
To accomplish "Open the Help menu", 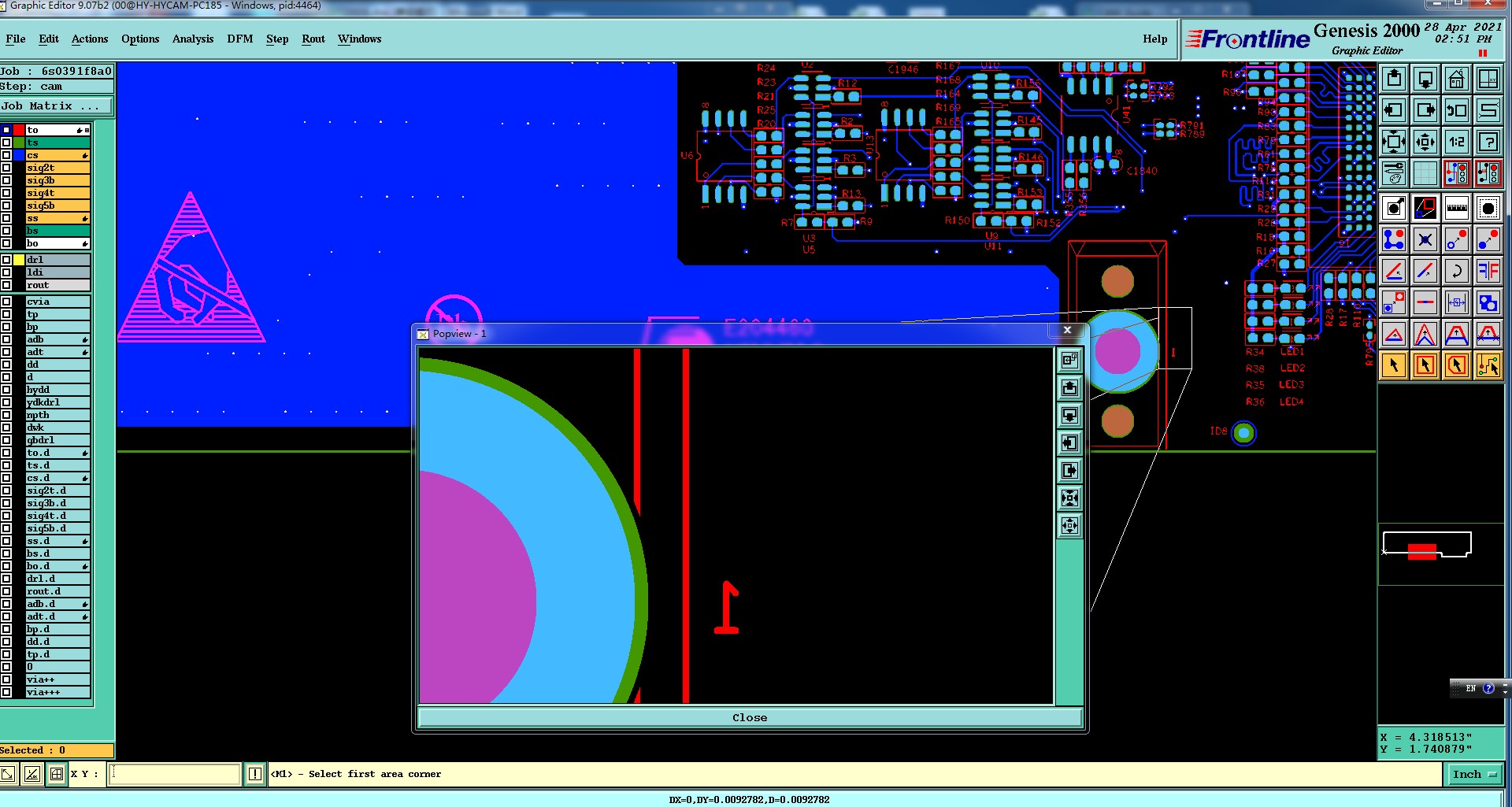I will tap(1155, 39).
